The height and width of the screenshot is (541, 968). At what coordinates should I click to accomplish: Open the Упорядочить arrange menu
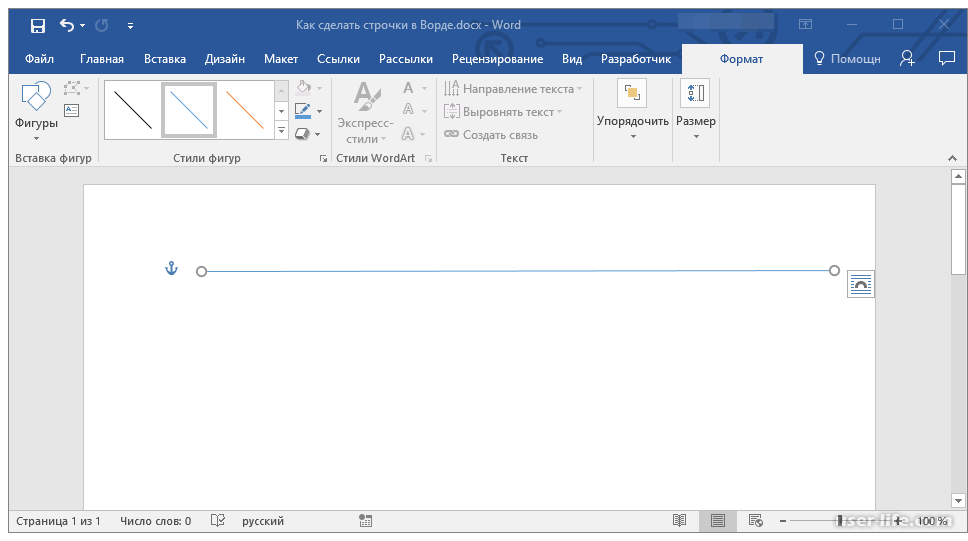click(x=633, y=110)
